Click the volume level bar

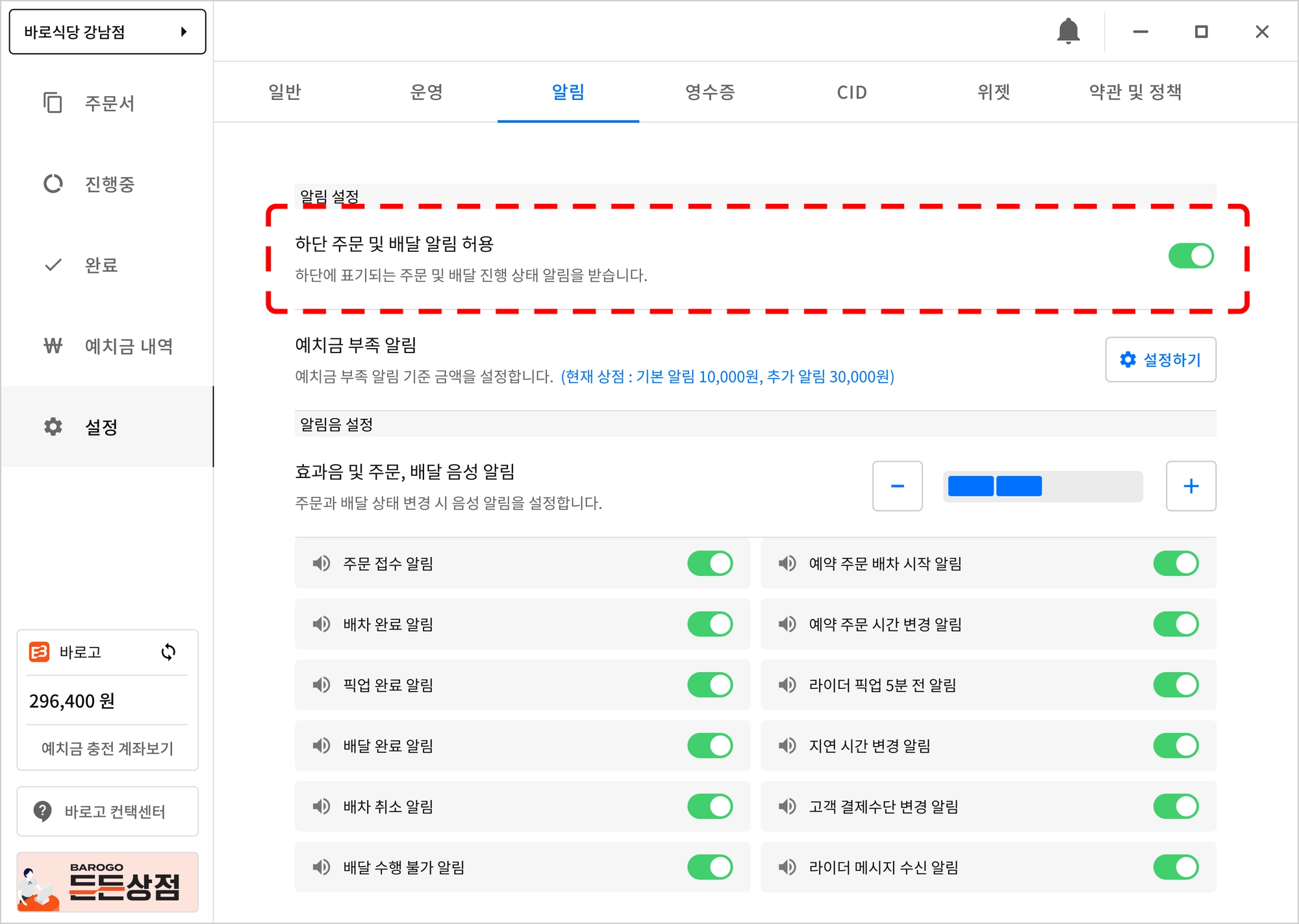1042,486
